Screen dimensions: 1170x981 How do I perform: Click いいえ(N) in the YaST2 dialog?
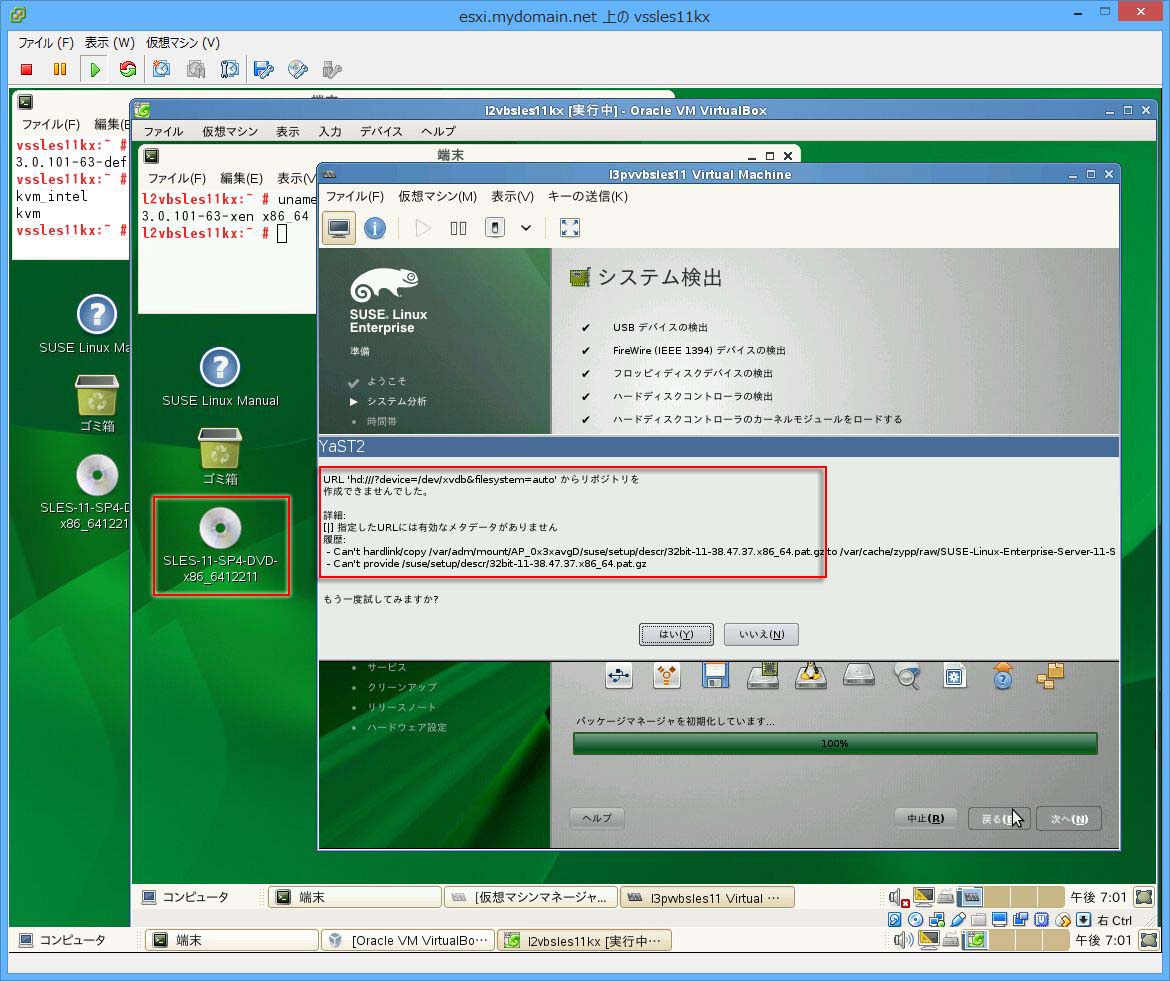761,634
